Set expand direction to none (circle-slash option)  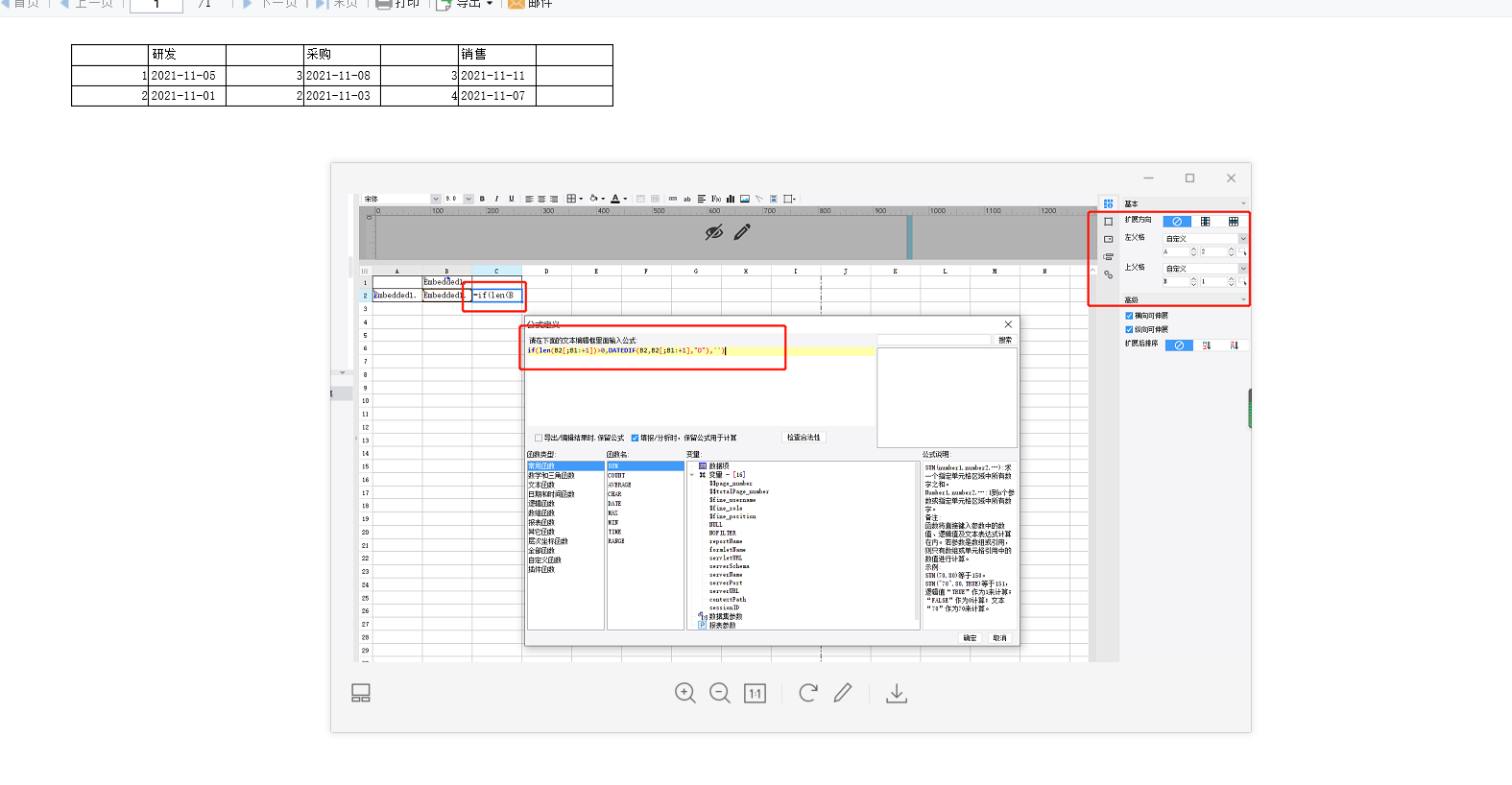[1177, 222]
